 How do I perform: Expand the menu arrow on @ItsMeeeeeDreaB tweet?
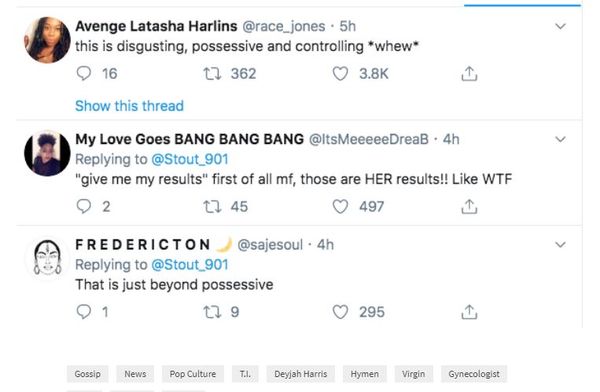pyautogui.click(x=560, y=139)
